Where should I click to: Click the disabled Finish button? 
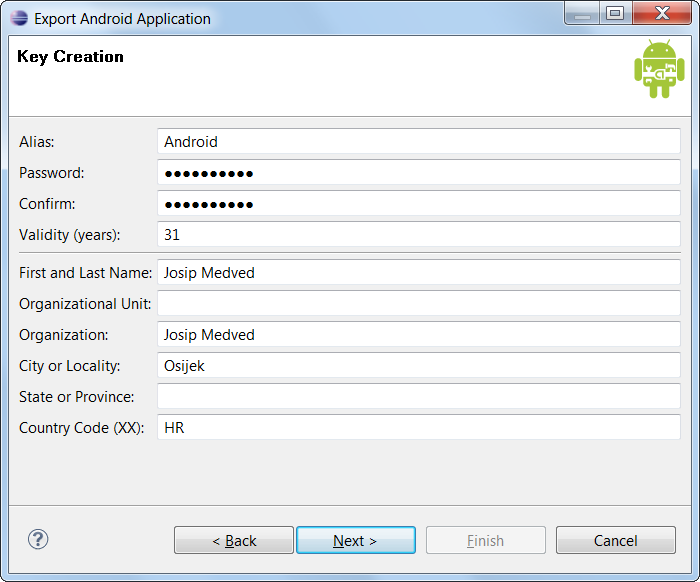[x=485, y=540]
